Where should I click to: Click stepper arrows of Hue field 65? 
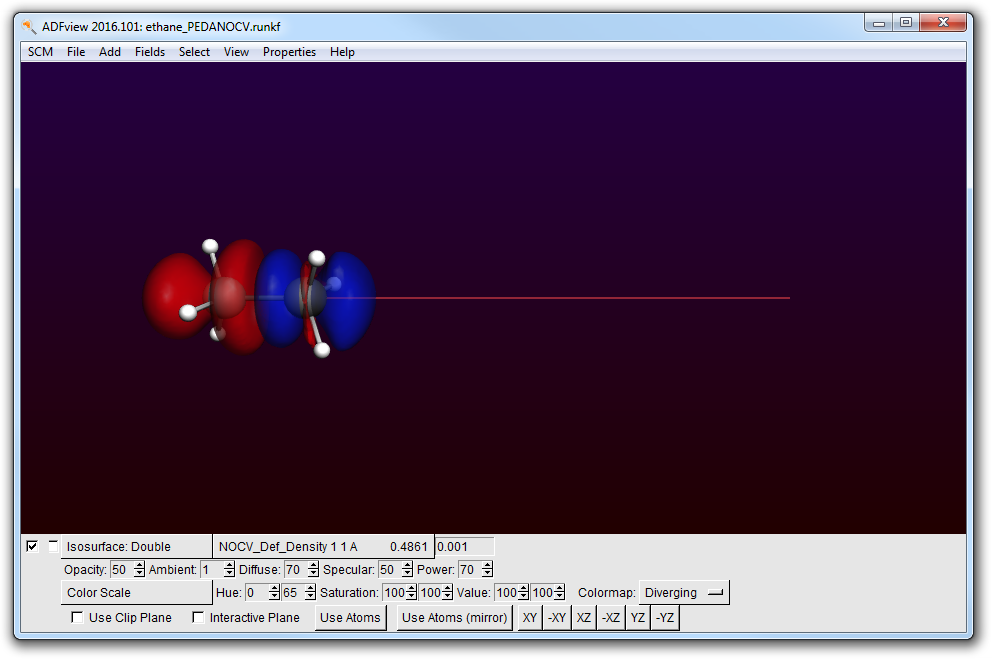point(310,593)
